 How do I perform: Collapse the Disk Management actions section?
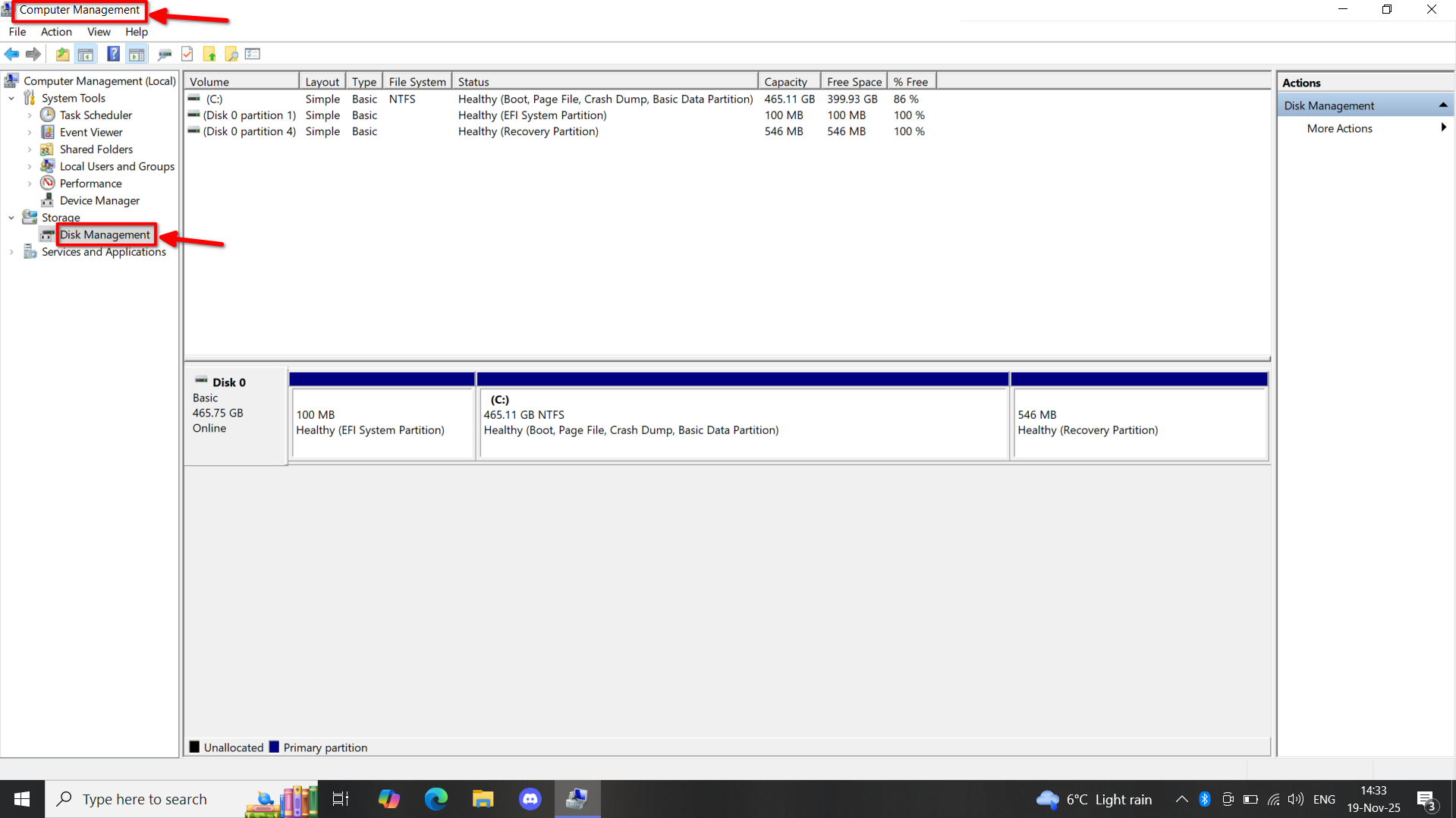1442,105
